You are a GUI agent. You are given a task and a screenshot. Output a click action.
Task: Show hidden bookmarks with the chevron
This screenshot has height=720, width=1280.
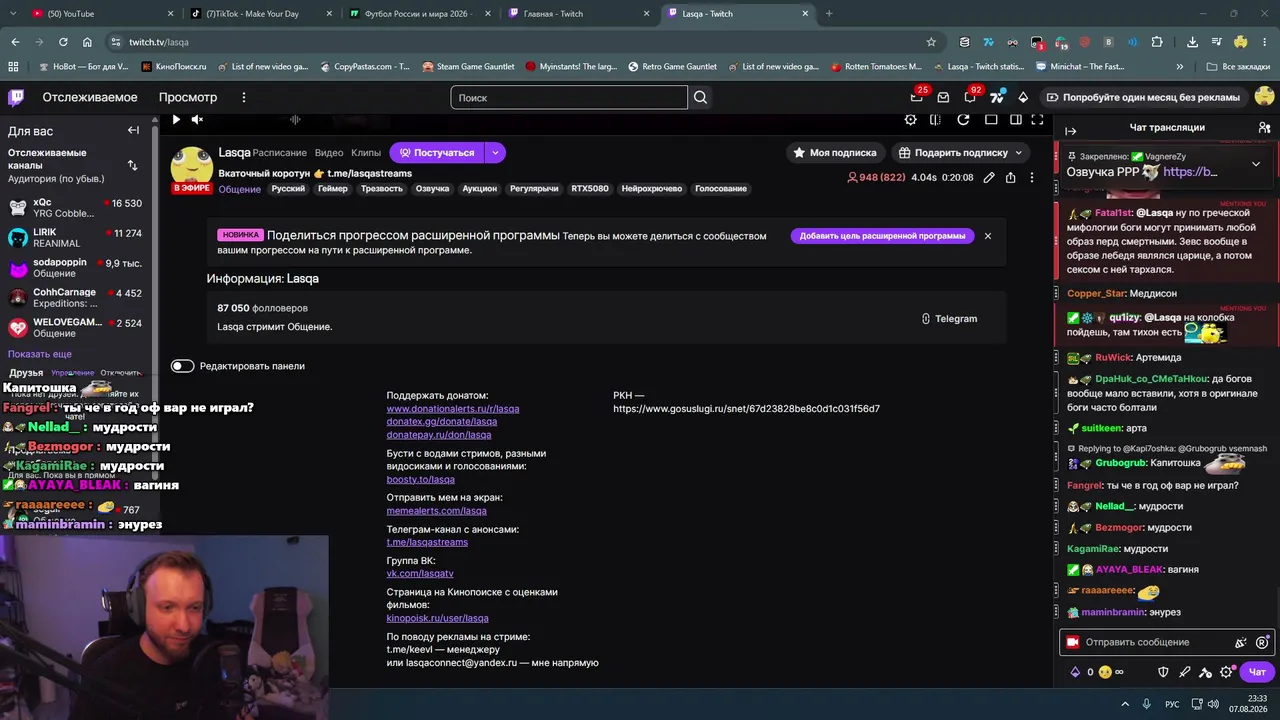click(1180, 67)
